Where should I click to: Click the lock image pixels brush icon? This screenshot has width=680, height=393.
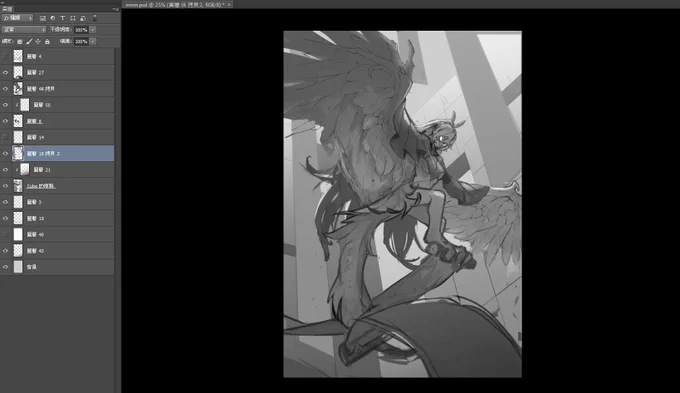click(x=29, y=42)
